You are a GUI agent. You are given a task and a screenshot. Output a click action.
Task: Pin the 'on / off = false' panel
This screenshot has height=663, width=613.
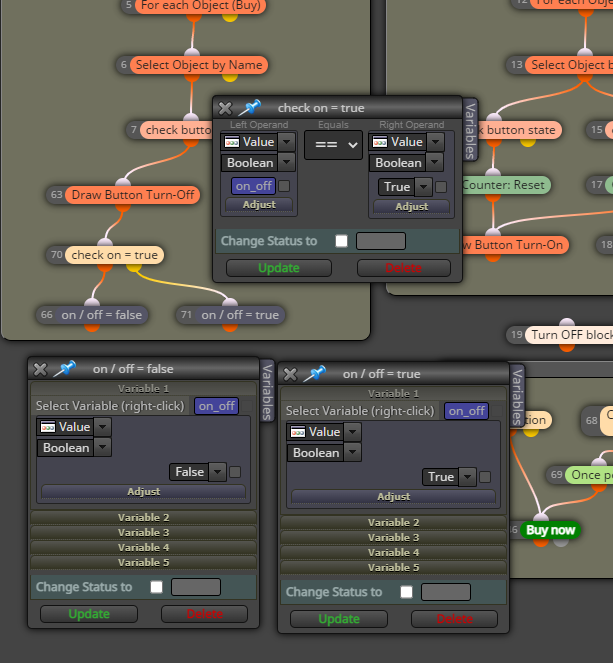[x=65, y=369]
